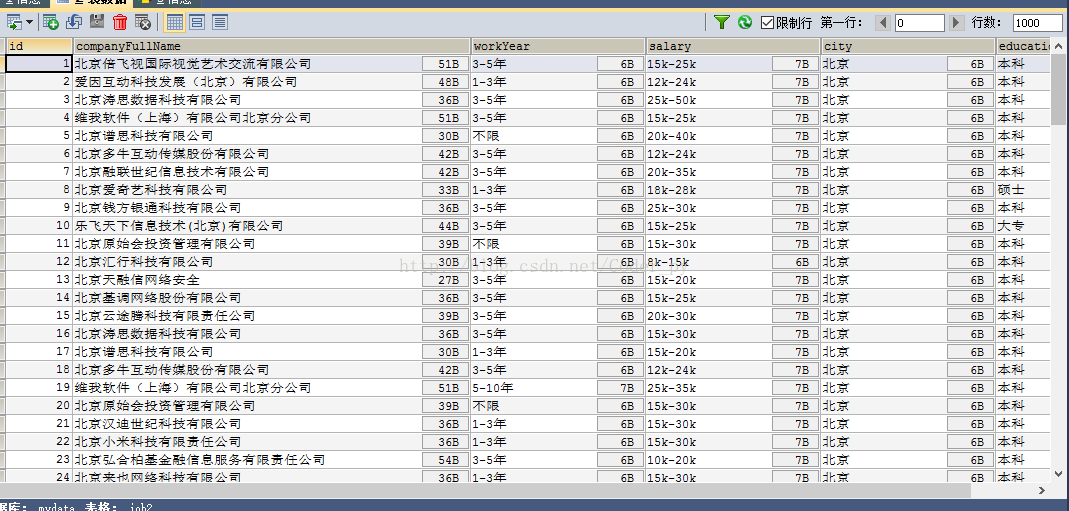Switch to form view mode icon
Image resolution: width=1069 pixels, height=511 pixels.
[x=197, y=22]
